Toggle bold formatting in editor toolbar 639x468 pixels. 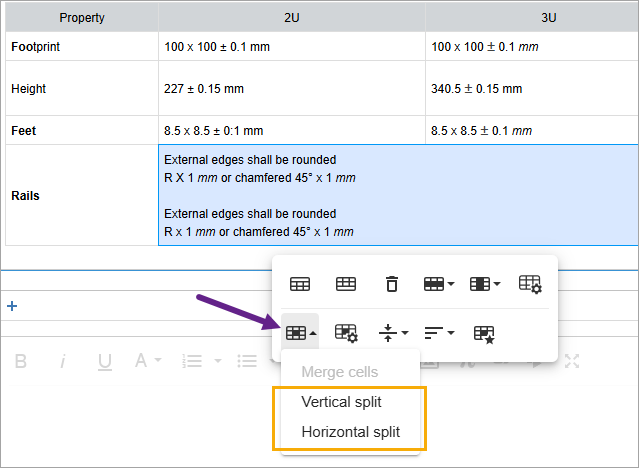click(x=20, y=361)
